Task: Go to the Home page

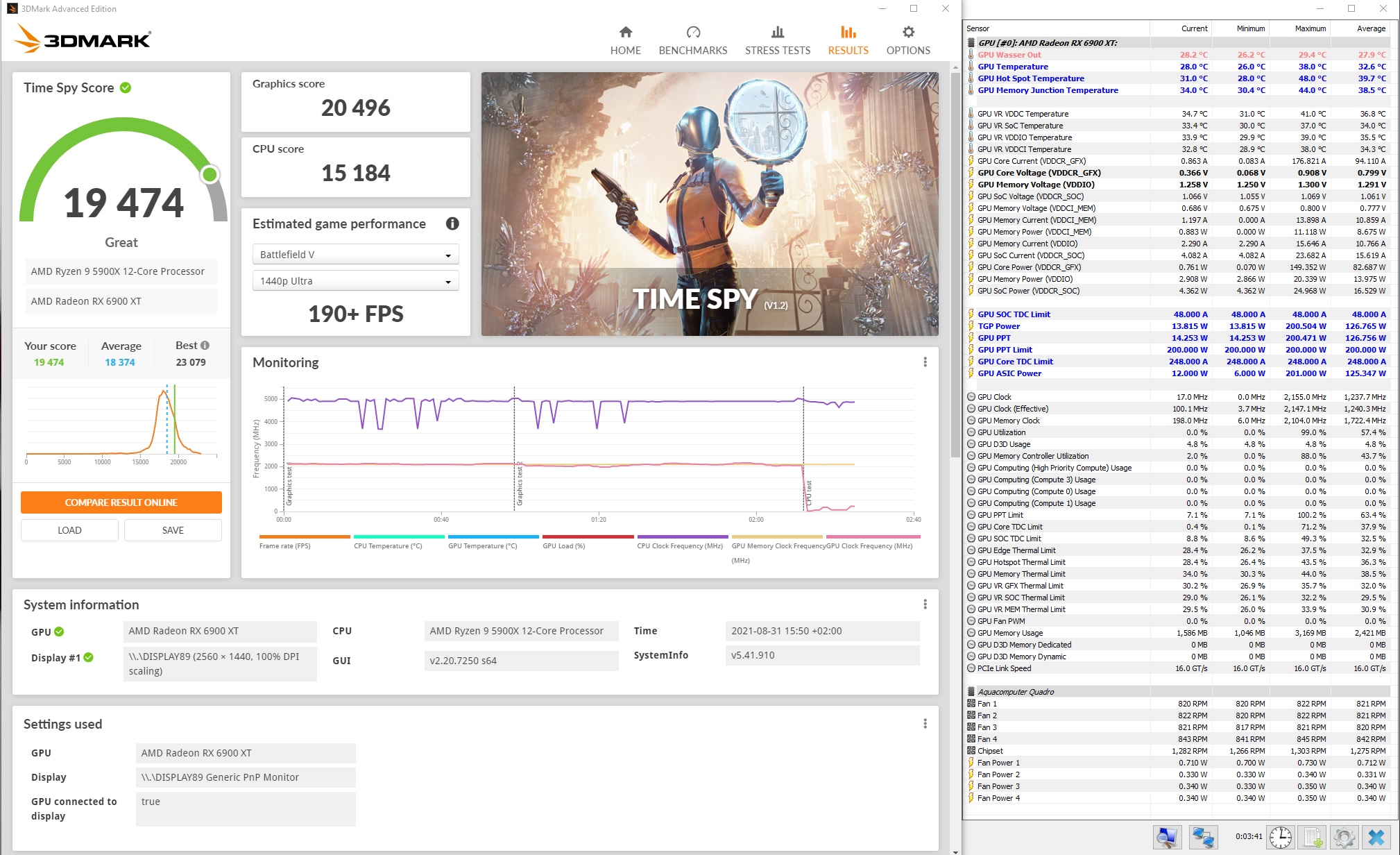Action: [625, 40]
